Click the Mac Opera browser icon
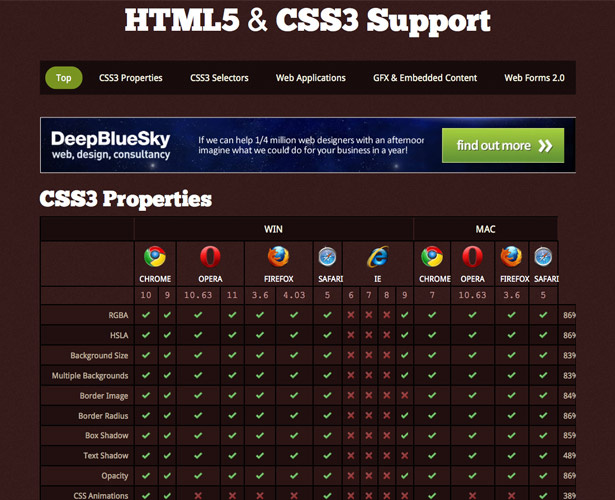This screenshot has width=615, height=500. (472, 256)
